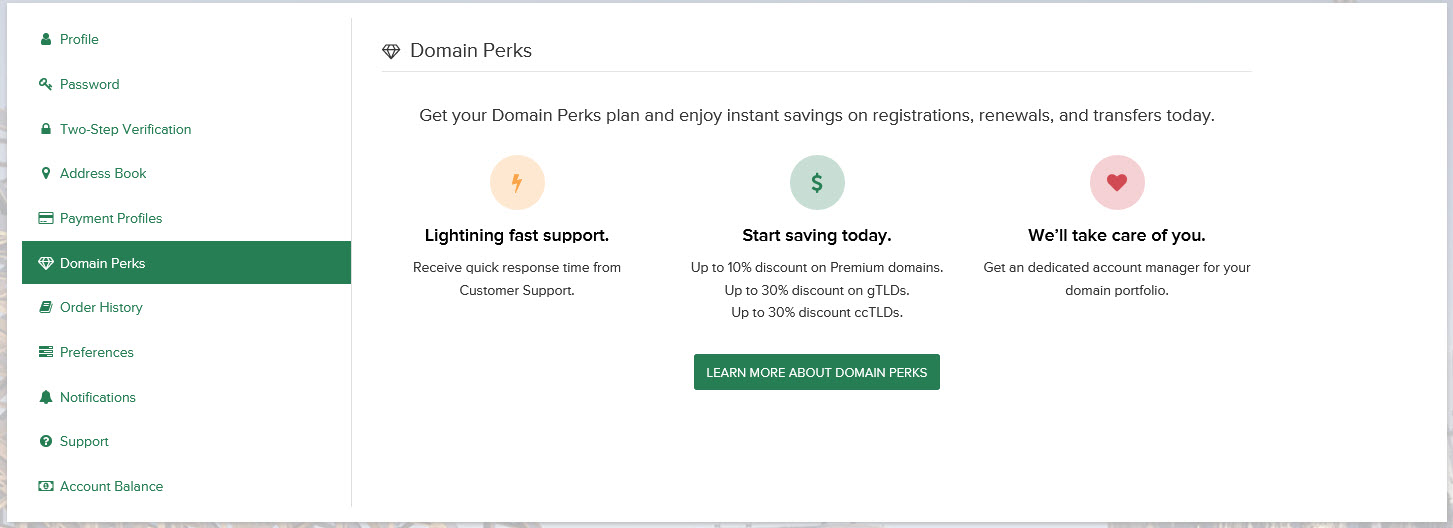This screenshot has height=528, width=1453.
Task: Select Learn More About Domain Perks button
Action: [x=817, y=372]
